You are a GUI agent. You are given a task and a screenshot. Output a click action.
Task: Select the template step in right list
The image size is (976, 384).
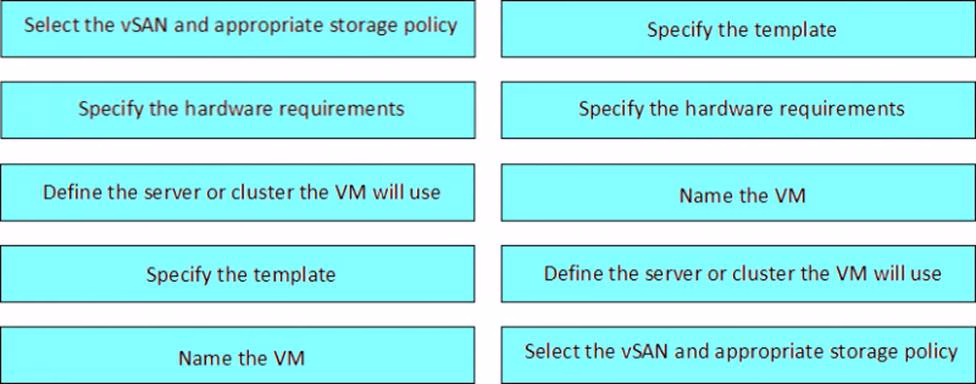click(738, 29)
